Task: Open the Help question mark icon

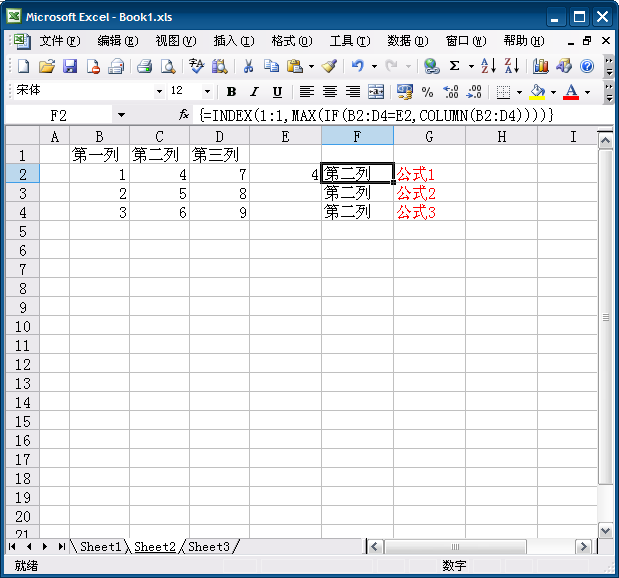Action: [x=587, y=66]
